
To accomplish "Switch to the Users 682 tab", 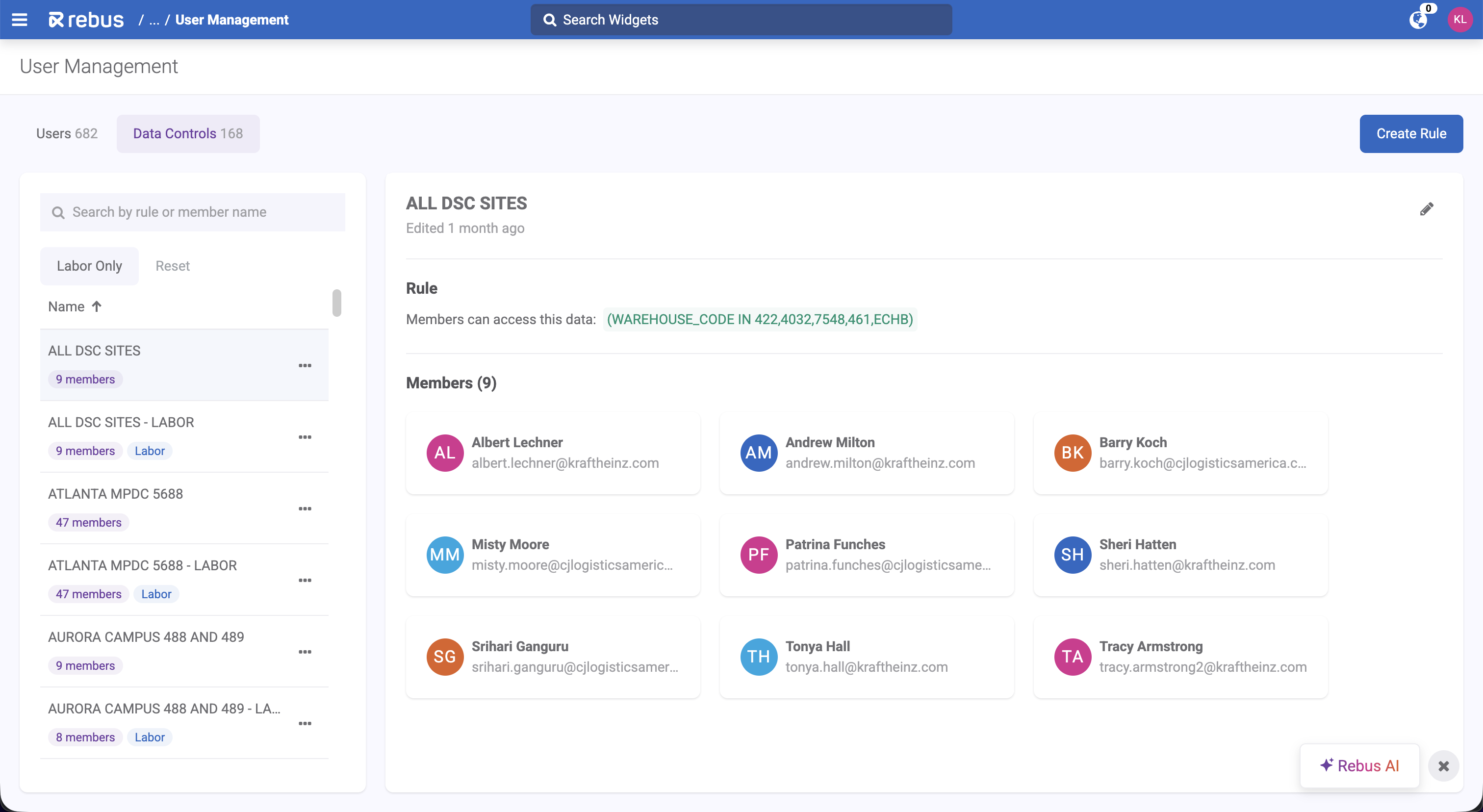I will [67, 133].
